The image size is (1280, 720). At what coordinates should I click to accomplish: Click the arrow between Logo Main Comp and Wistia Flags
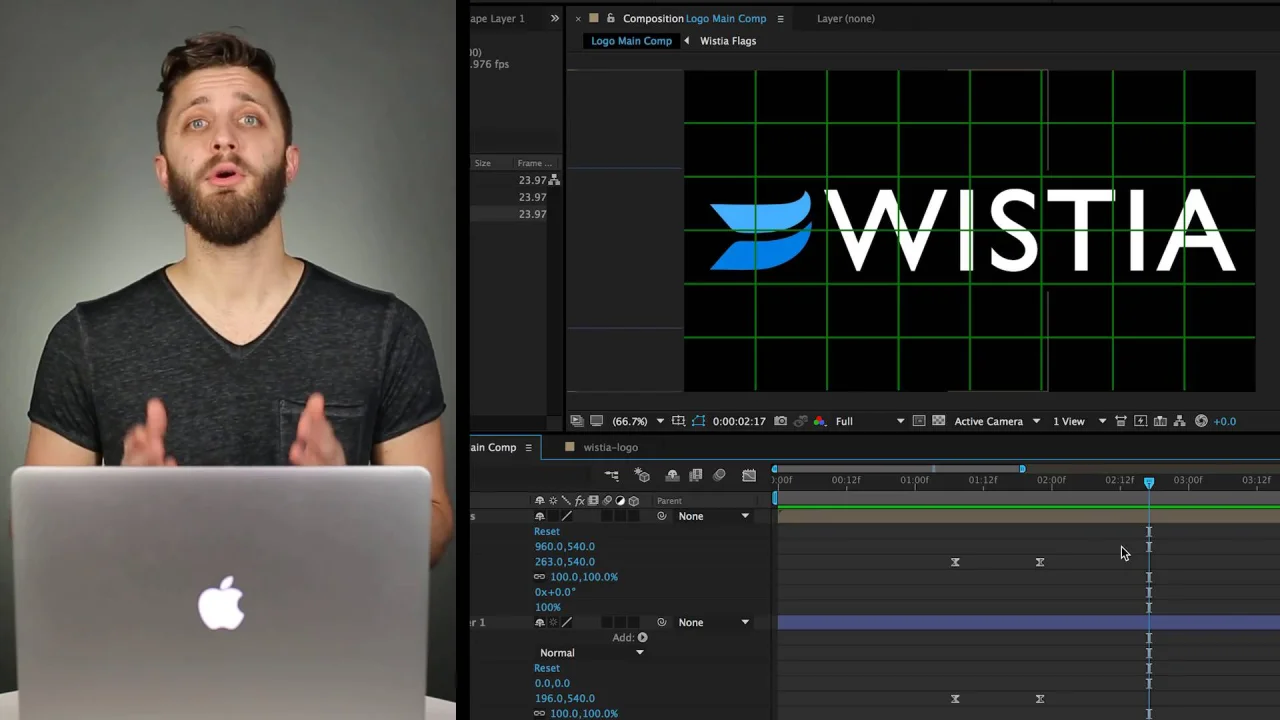[686, 41]
